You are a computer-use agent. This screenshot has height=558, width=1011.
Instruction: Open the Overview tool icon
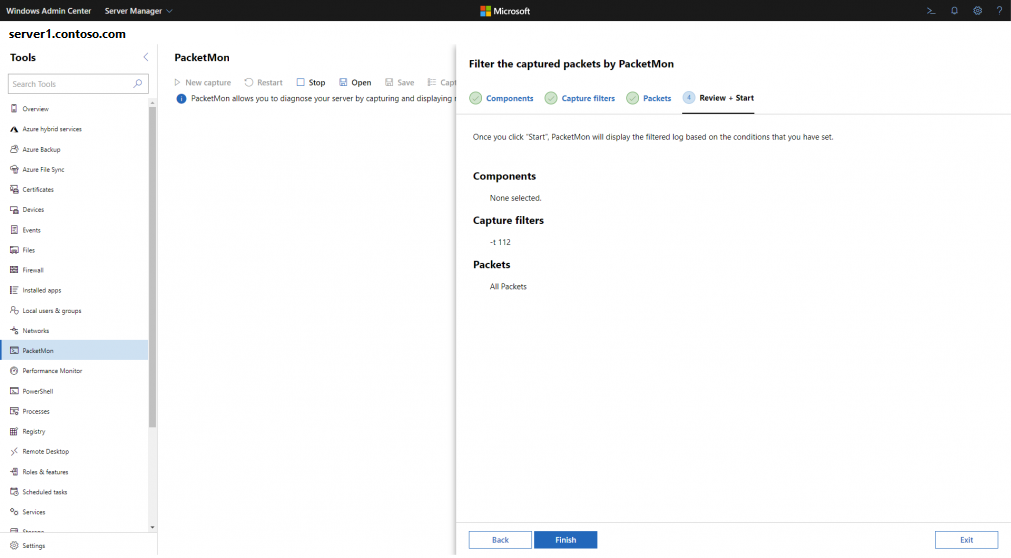pos(14,109)
